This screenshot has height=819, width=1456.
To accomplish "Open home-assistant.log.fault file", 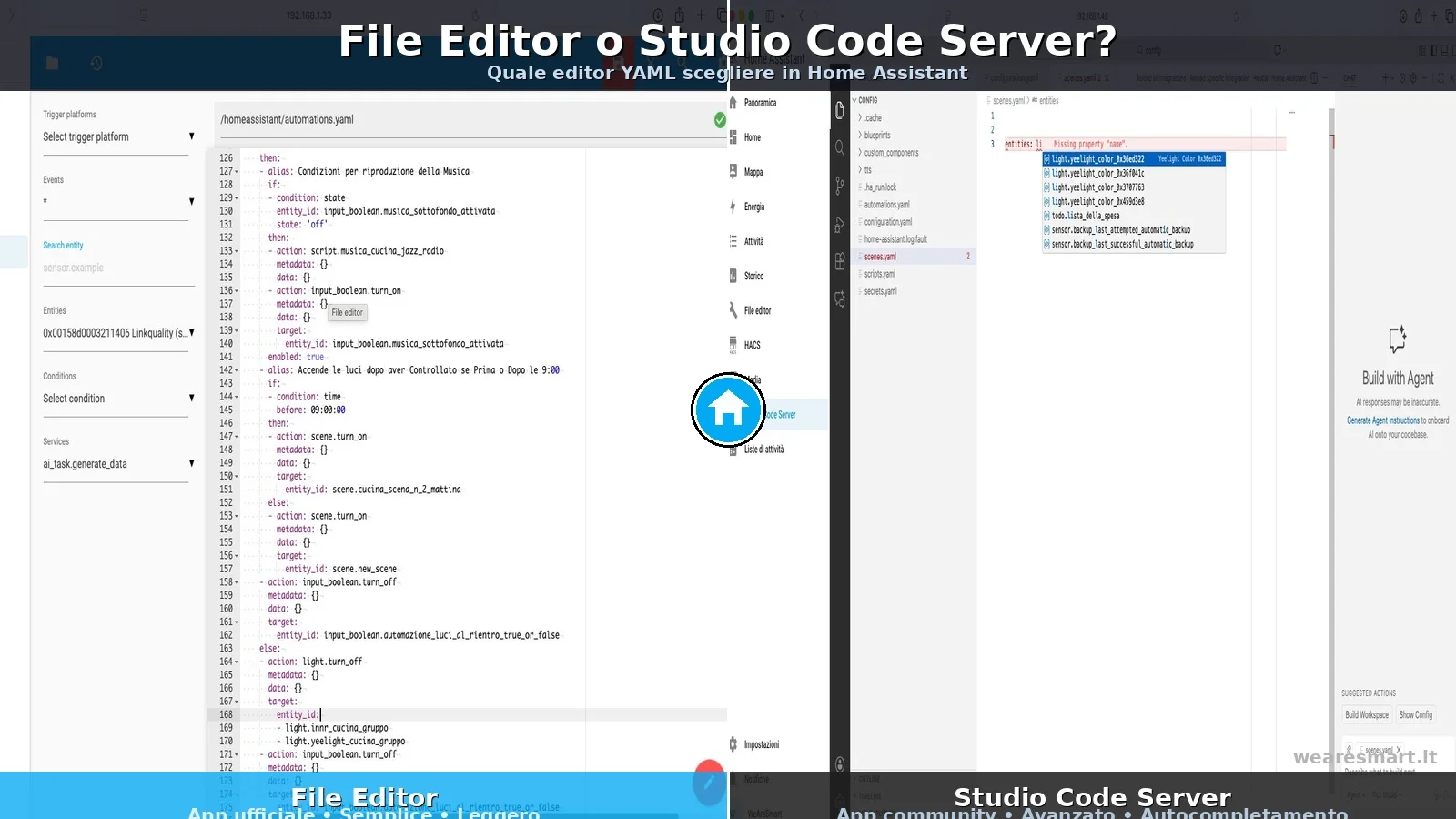I will pos(913,239).
